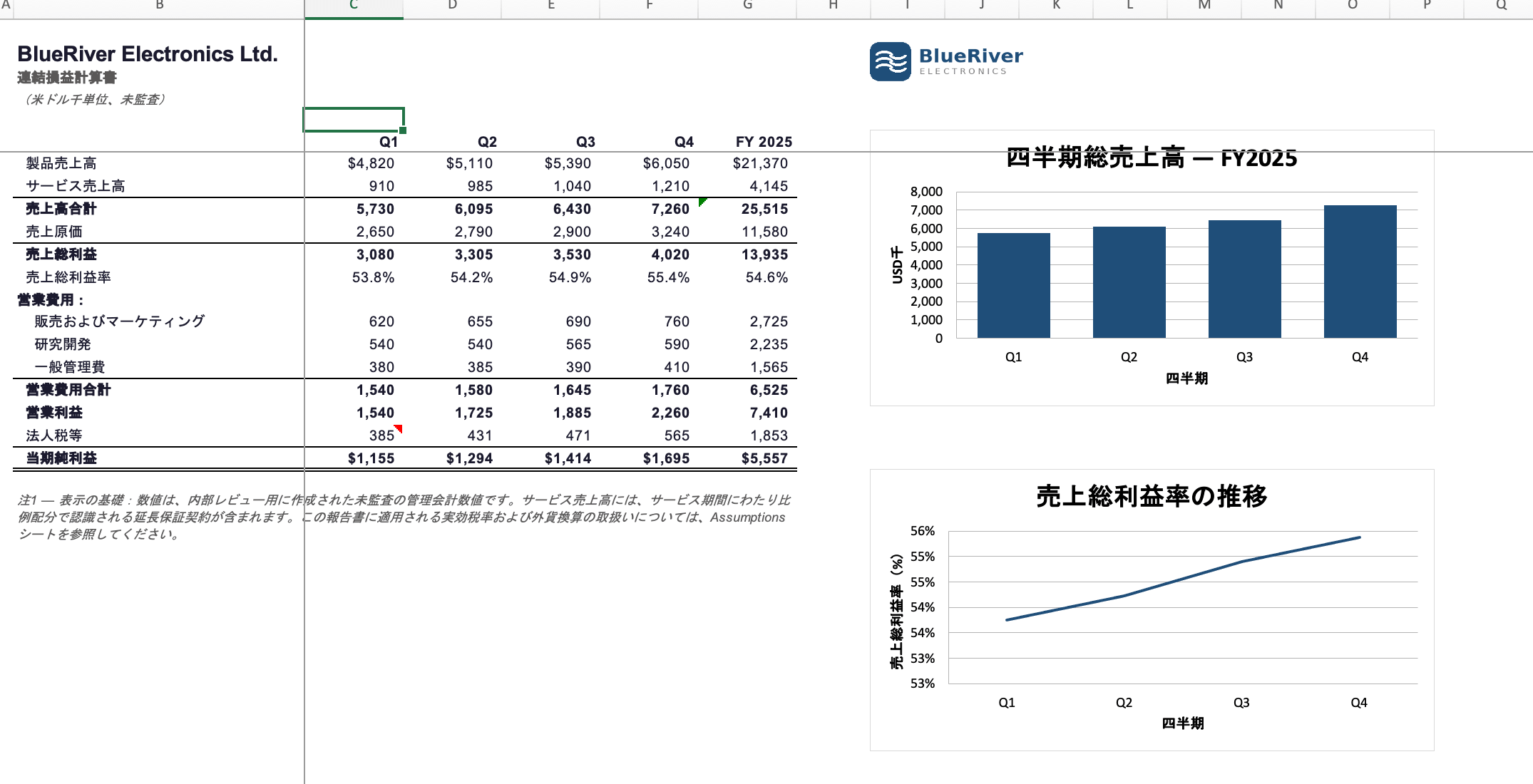
Task: Select the Q1 bar in revenue chart
Action: click(x=1013, y=285)
